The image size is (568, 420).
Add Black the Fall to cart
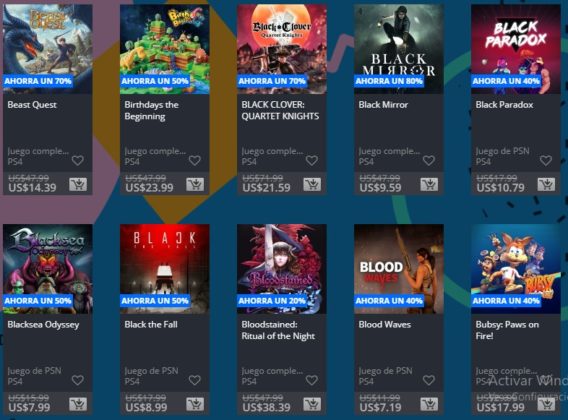point(195,404)
